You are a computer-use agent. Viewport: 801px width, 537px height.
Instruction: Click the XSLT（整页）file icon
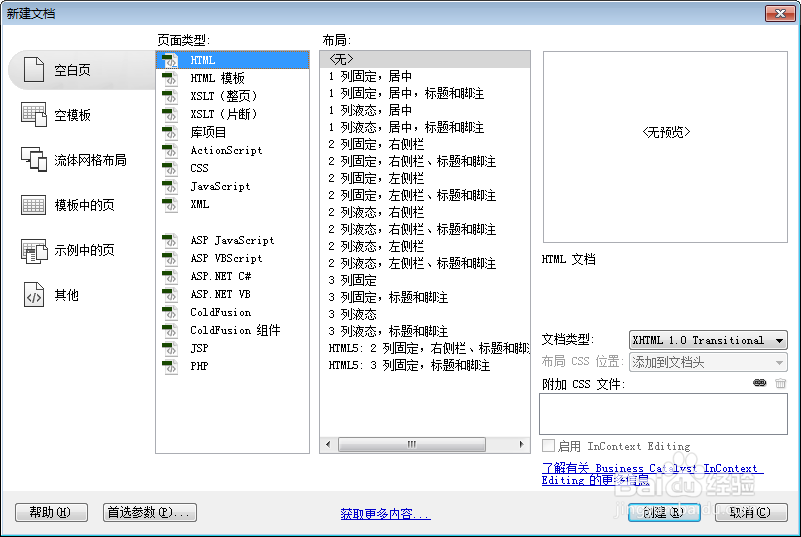click(x=170, y=96)
